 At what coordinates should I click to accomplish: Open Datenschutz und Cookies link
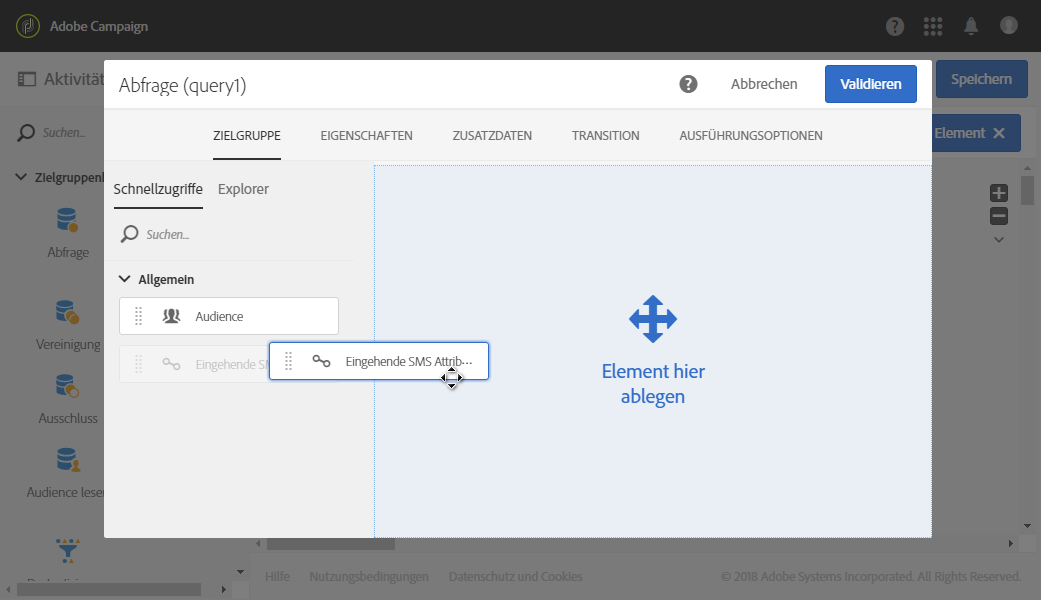(x=516, y=577)
